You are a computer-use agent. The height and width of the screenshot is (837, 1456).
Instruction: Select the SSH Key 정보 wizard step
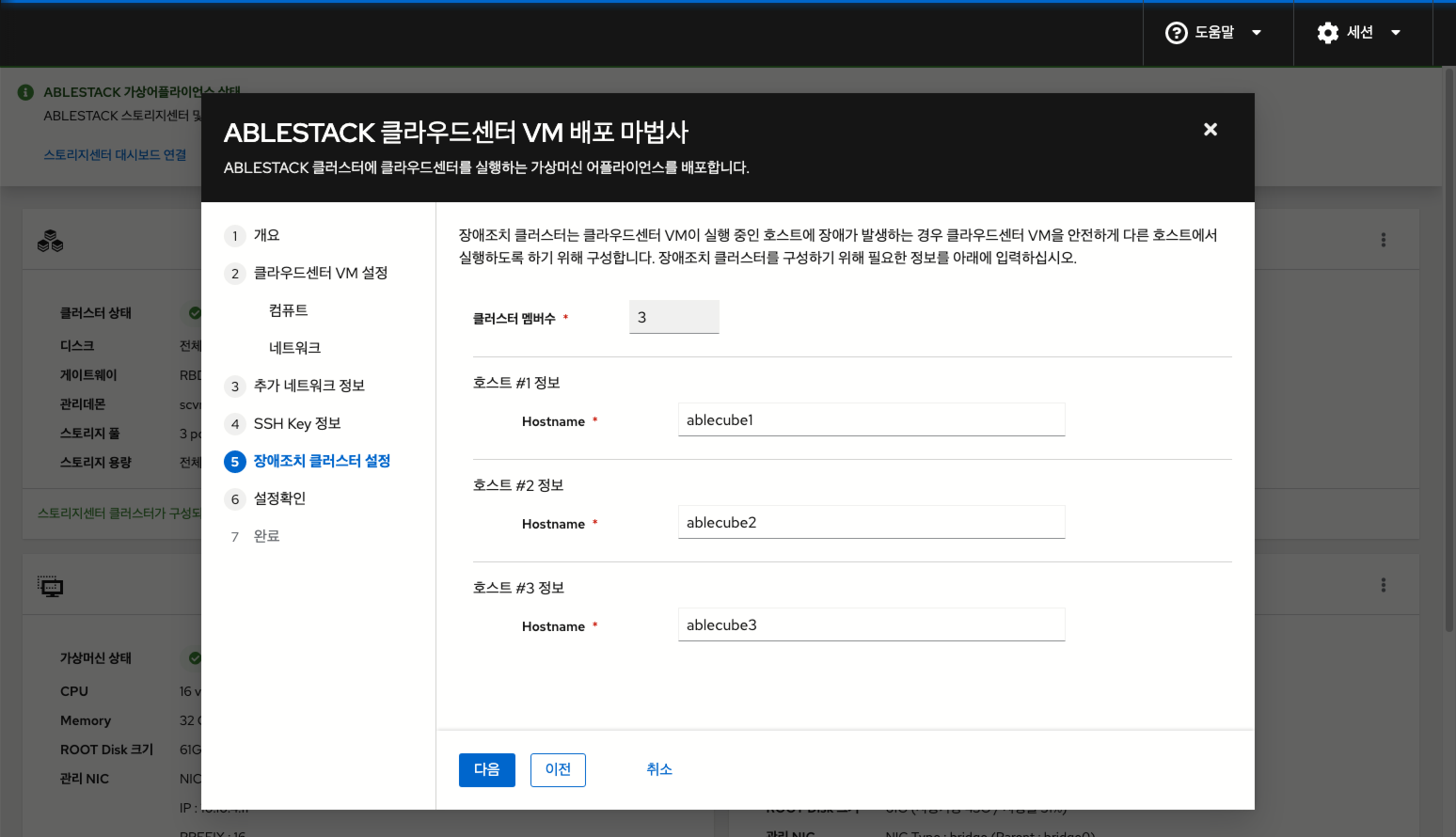[x=296, y=423]
